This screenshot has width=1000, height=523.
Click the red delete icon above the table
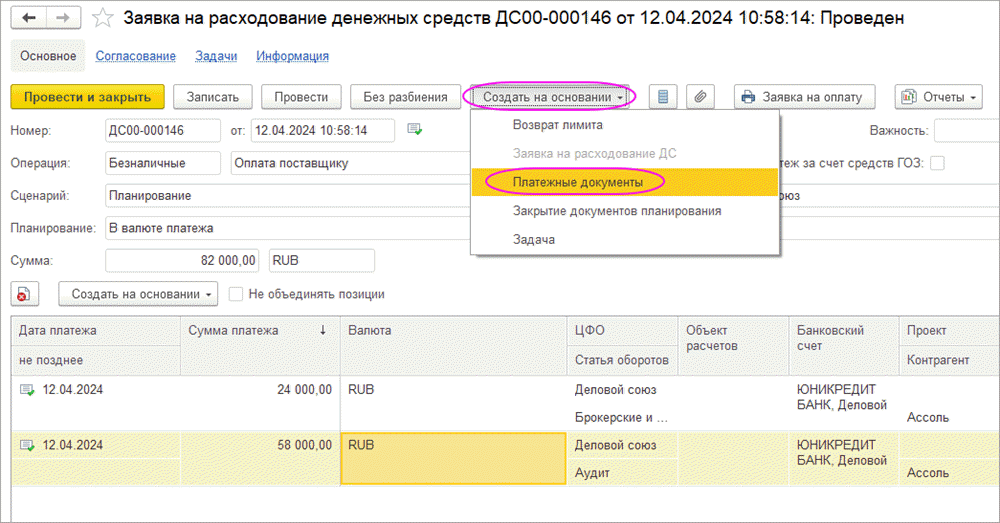point(25,294)
